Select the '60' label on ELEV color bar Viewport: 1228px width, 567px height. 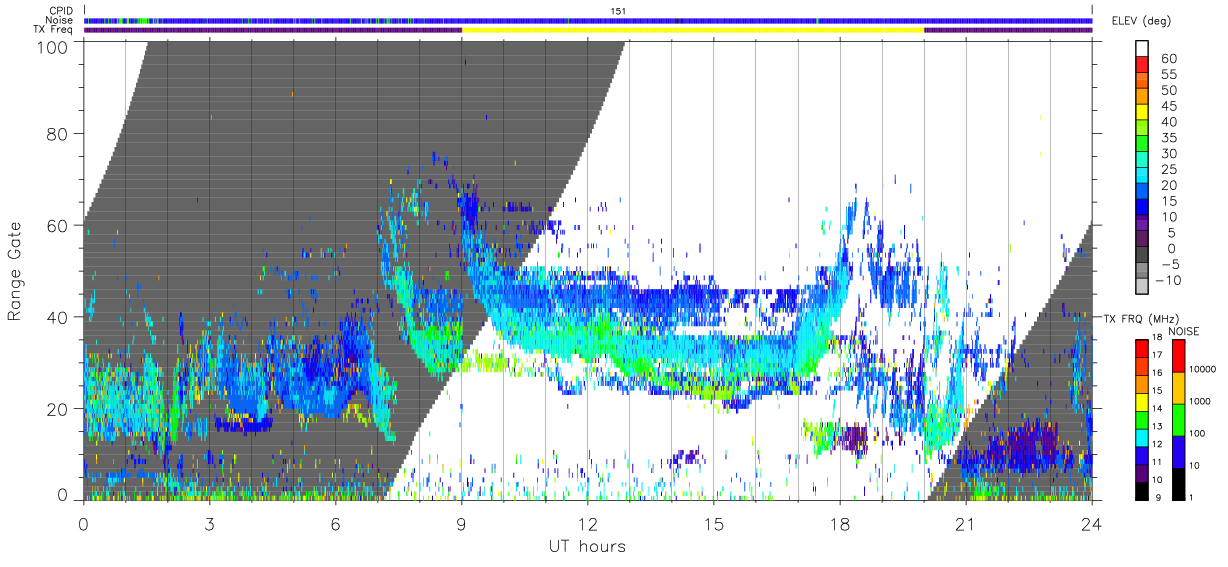click(x=1168, y=59)
